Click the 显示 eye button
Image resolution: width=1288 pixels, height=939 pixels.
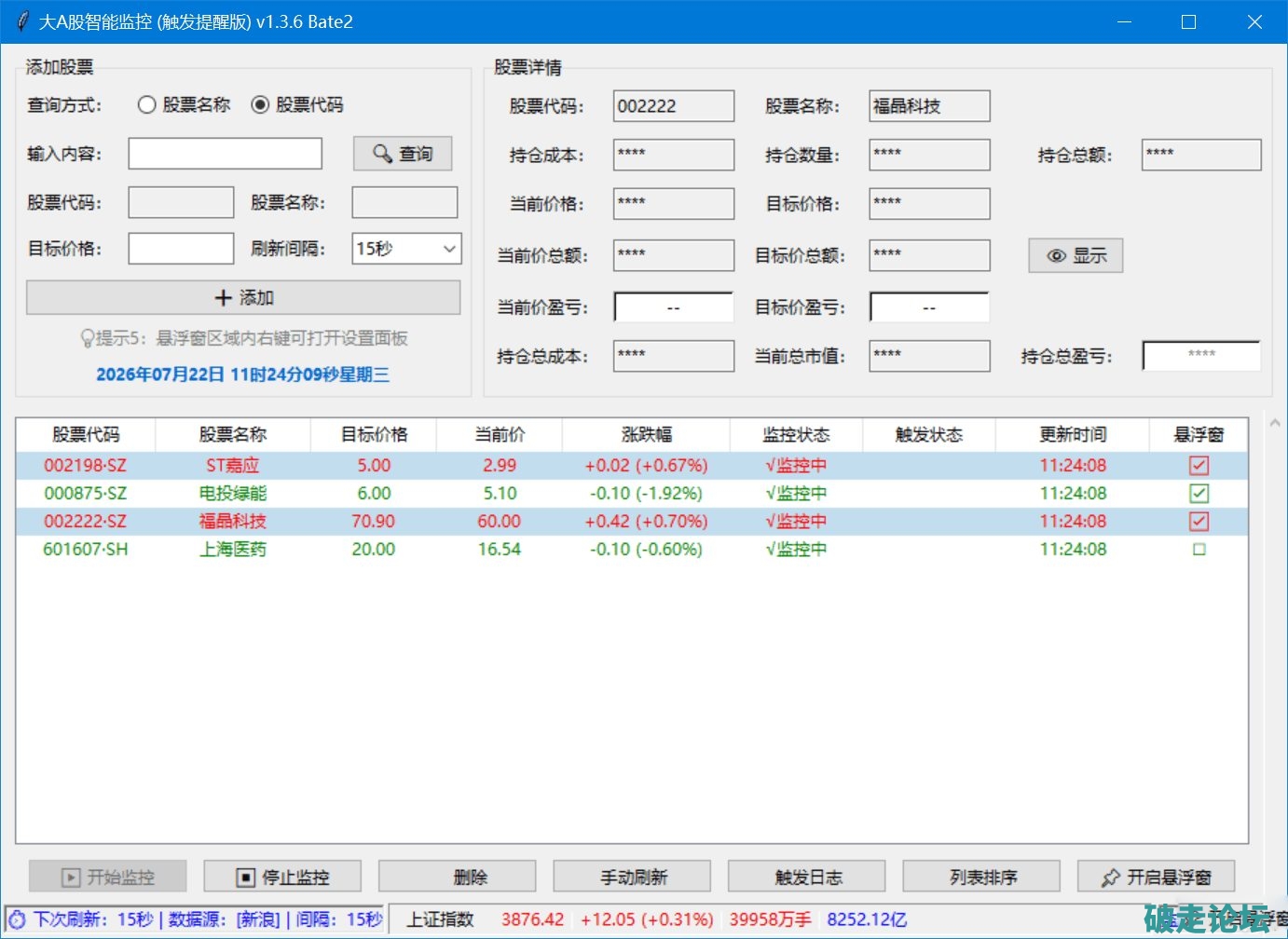tap(1076, 255)
